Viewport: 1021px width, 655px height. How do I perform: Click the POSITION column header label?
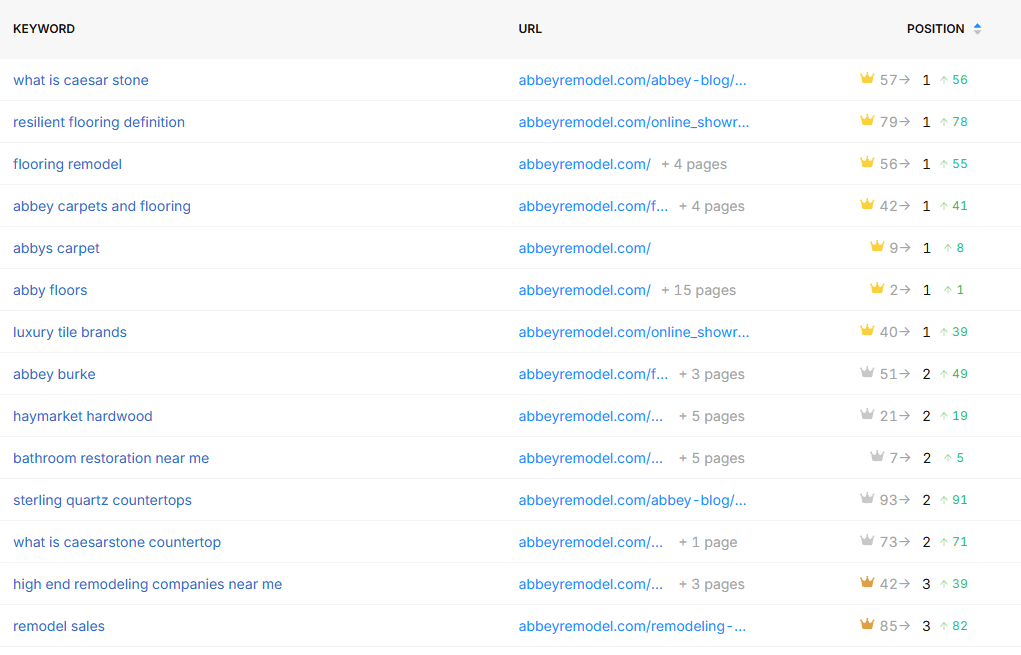click(935, 29)
